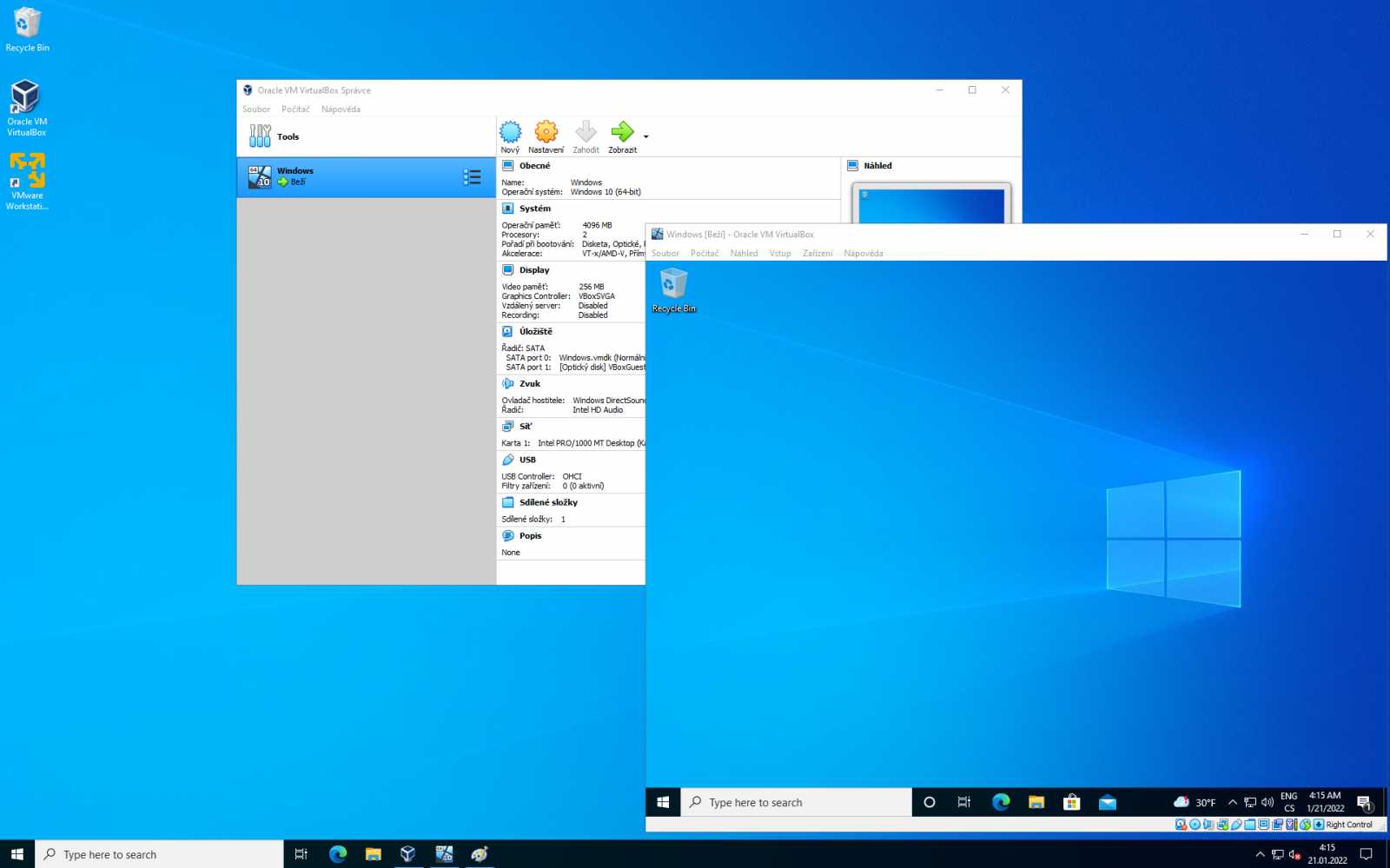
Task: Click the mouse integration icon in VM status bar
Action: click(1305, 825)
